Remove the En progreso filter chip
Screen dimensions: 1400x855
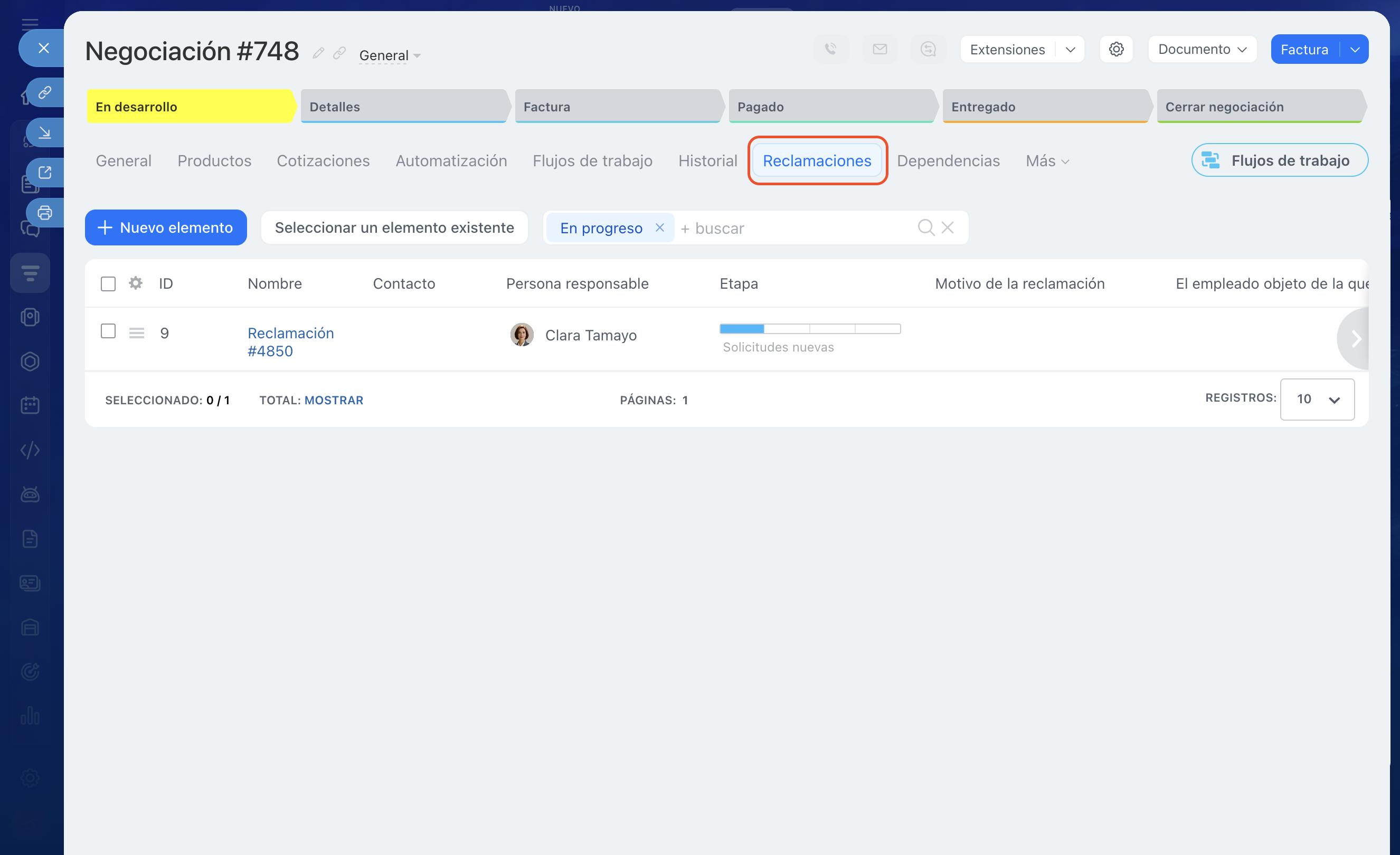pos(660,227)
